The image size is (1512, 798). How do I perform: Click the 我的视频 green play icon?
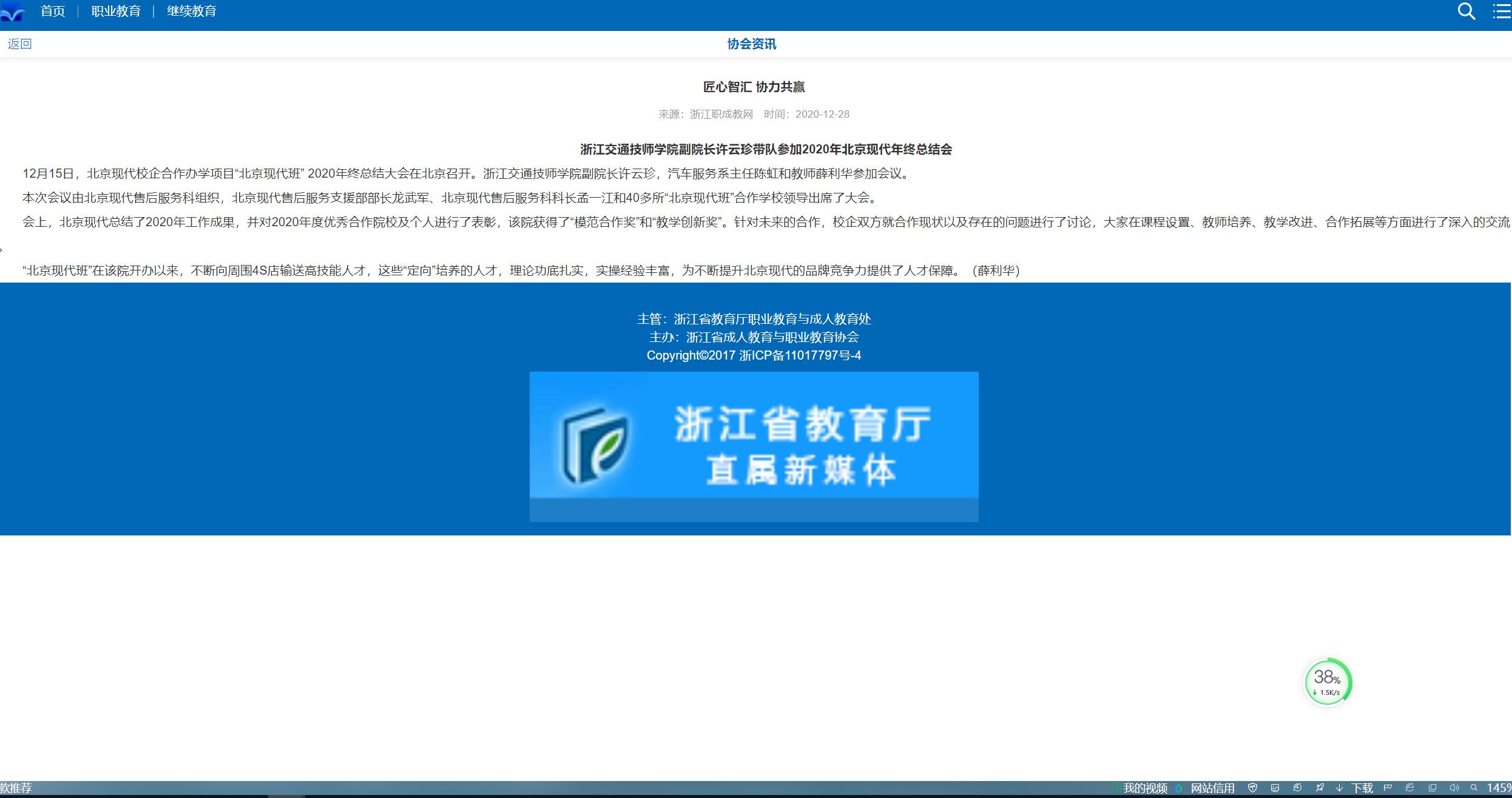(x=1116, y=788)
